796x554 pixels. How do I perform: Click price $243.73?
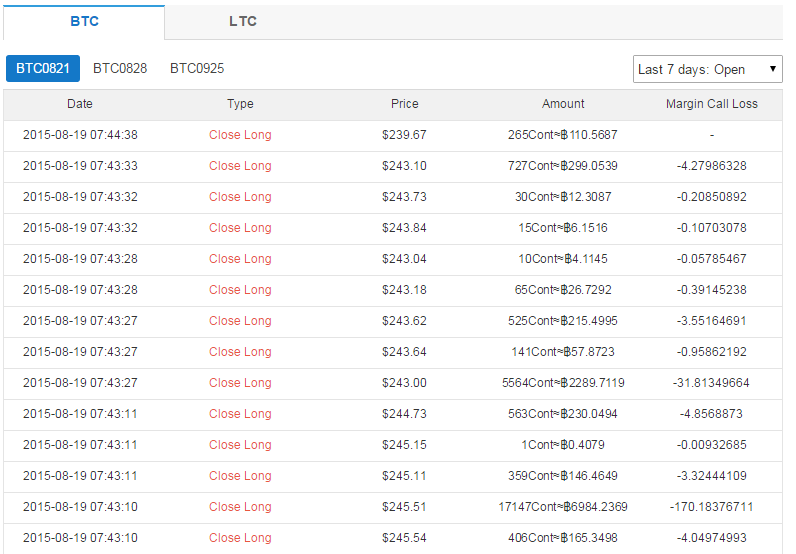point(404,197)
